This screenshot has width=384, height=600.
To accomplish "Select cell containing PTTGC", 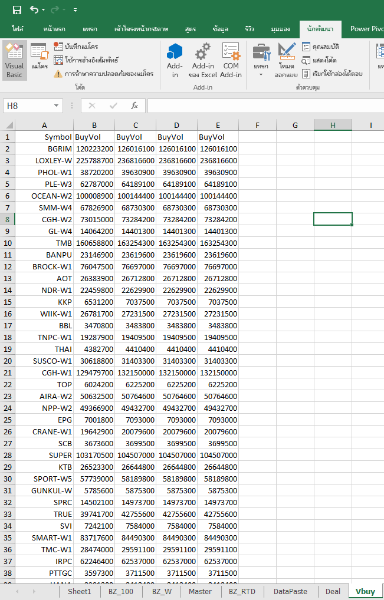I will tap(44, 573).
